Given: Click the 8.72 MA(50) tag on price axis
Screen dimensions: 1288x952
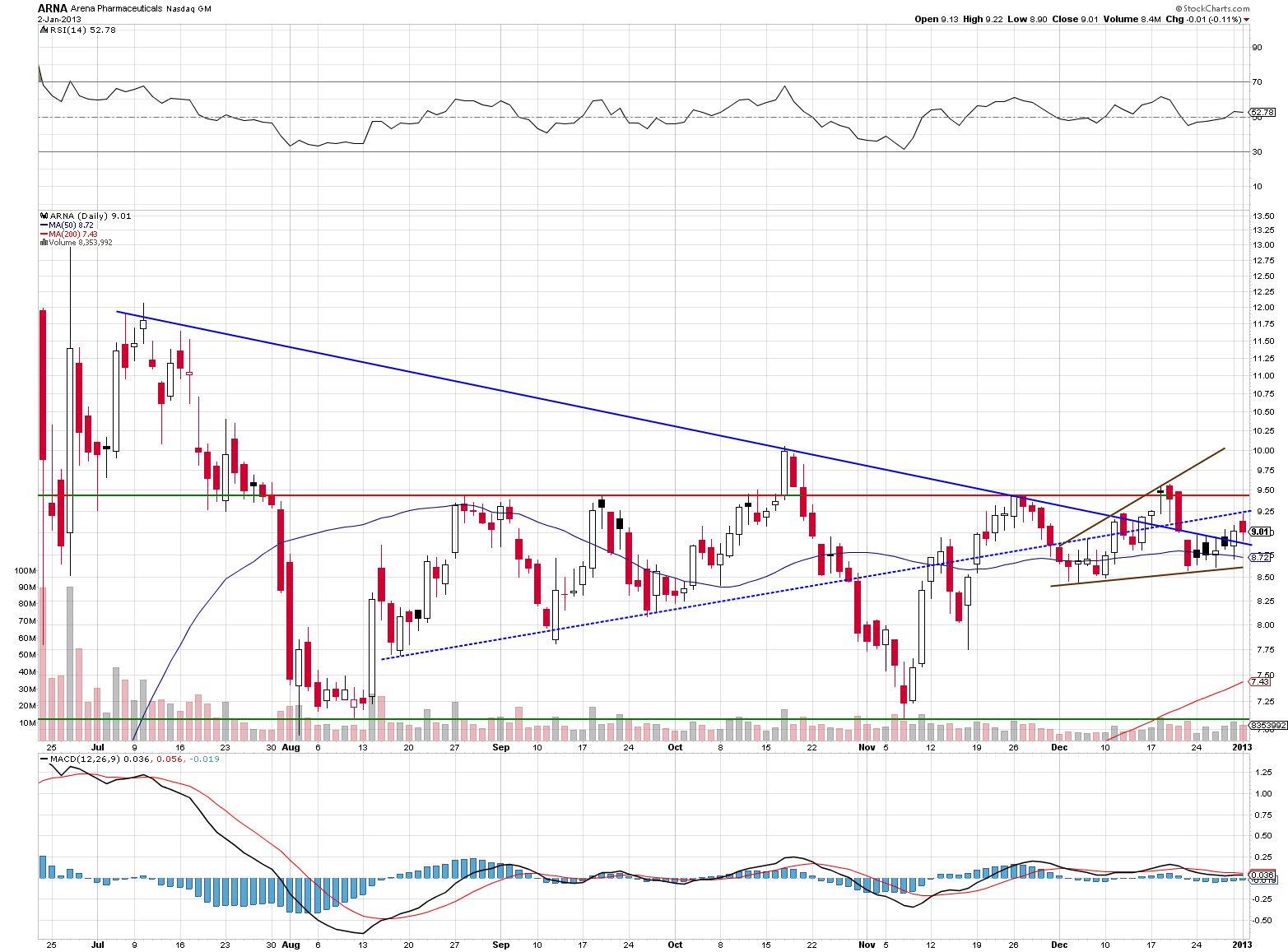Looking at the screenshot, I should pos(1260,557).
